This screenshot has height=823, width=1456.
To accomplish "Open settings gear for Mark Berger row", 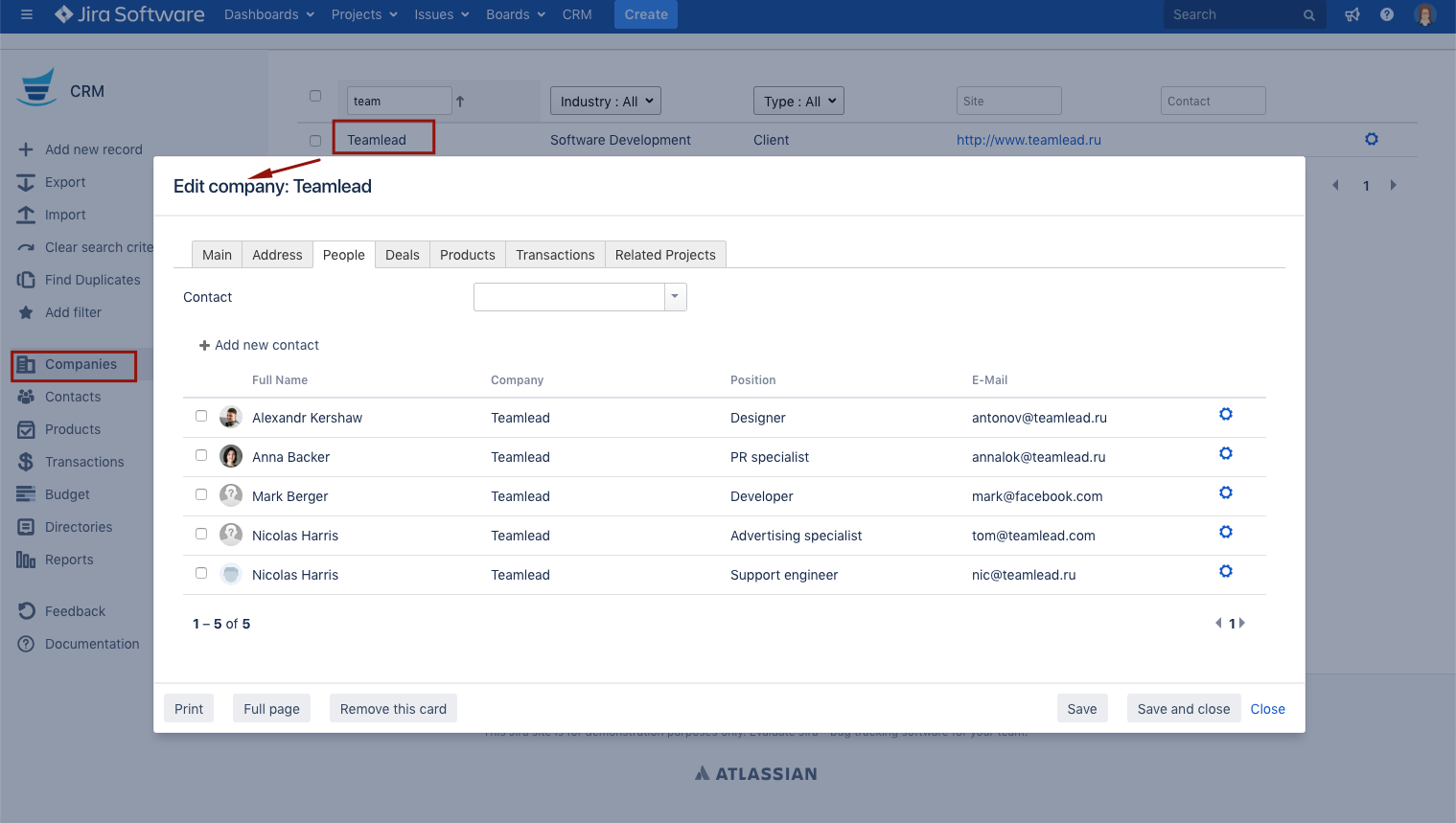I will [1225, 493].
